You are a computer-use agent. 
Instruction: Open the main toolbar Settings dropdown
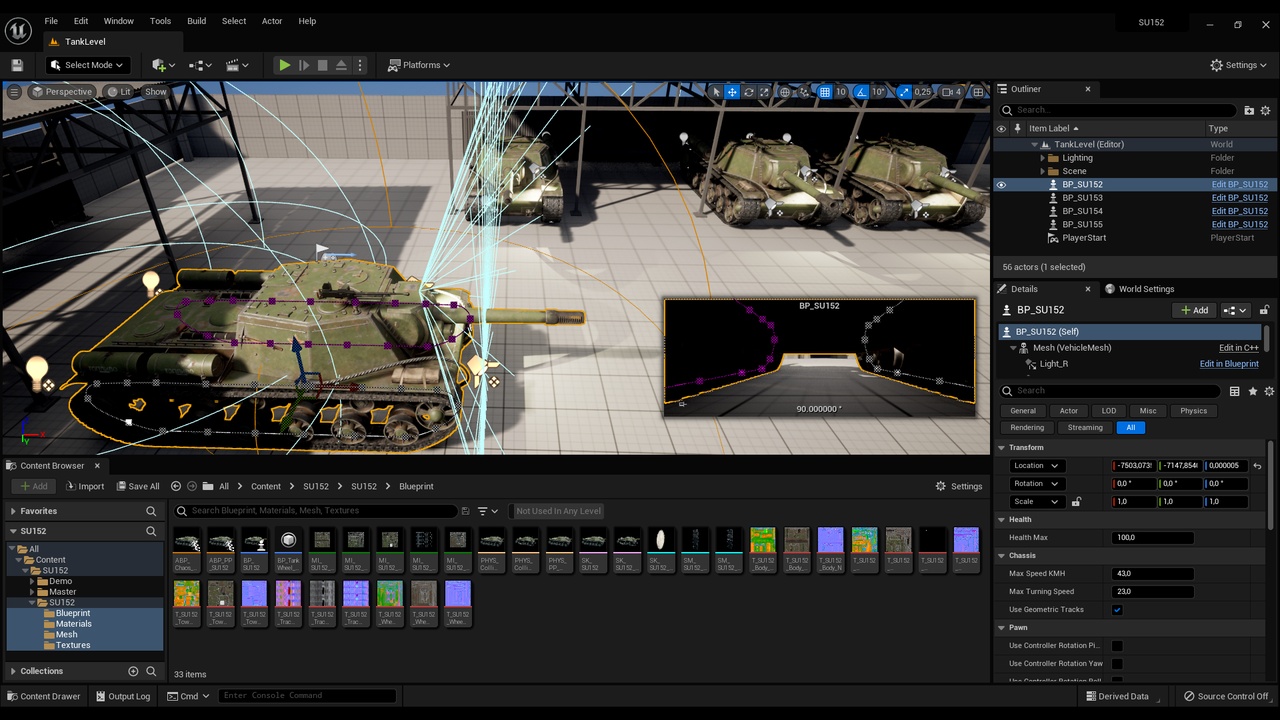1238,65
